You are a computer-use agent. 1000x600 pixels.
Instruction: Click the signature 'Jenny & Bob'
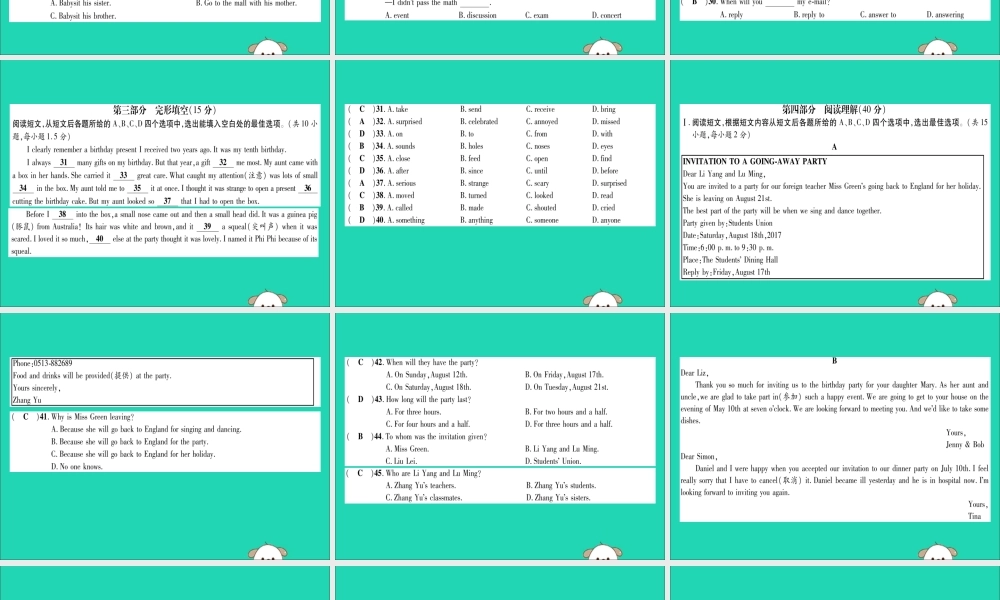pyautogui.click(x=965, y=444)
